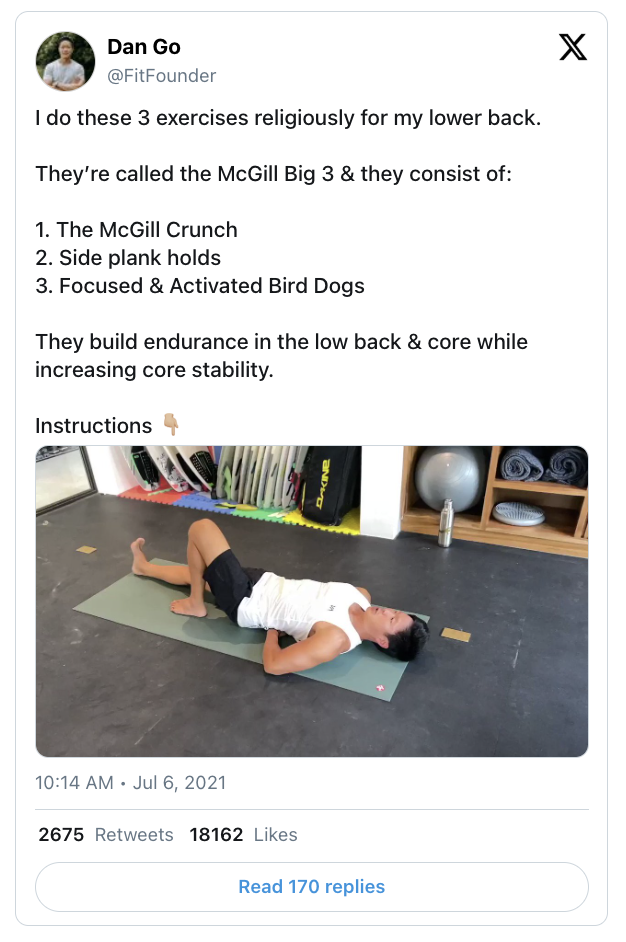
Task: Click the X logo icon
Action: click(573, 47)
